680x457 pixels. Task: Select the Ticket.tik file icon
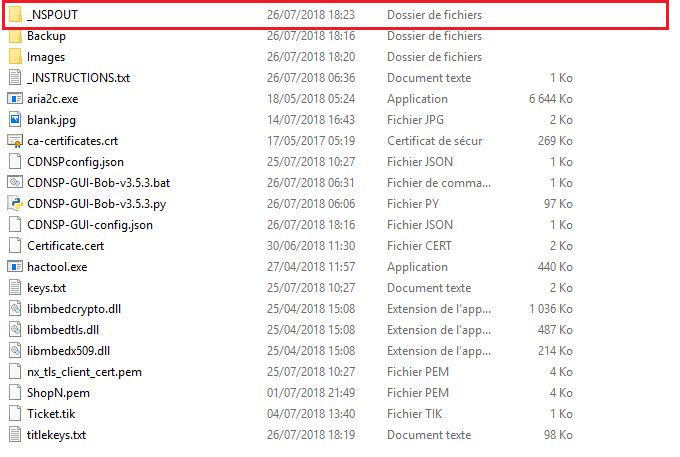(15, 414)
